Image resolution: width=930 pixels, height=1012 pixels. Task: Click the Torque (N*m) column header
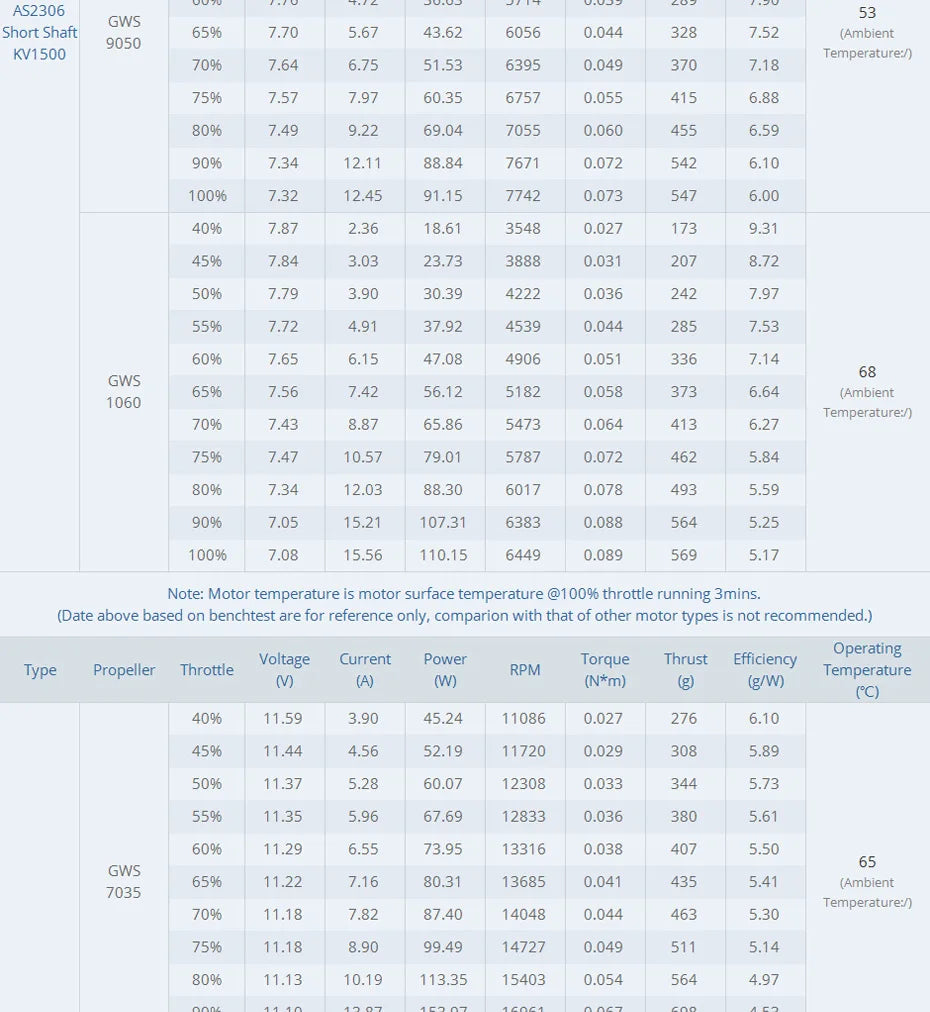coord(605,670)
